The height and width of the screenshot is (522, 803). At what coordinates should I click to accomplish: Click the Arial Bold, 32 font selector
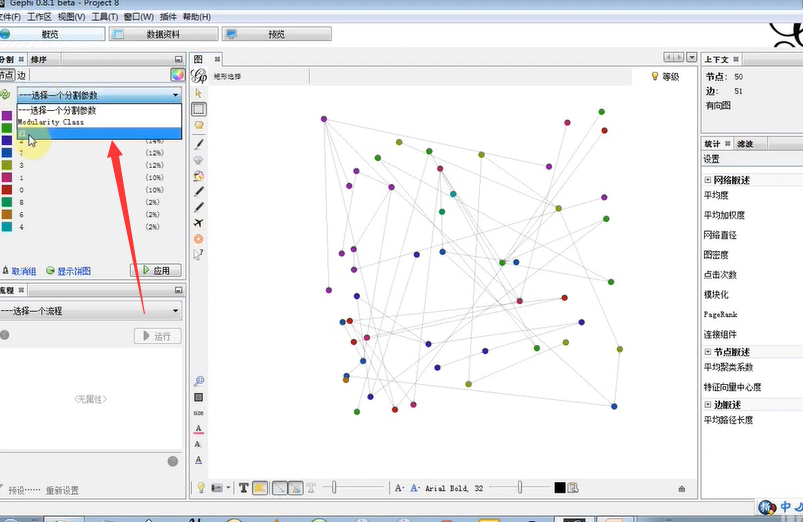[x=454, y=489]
